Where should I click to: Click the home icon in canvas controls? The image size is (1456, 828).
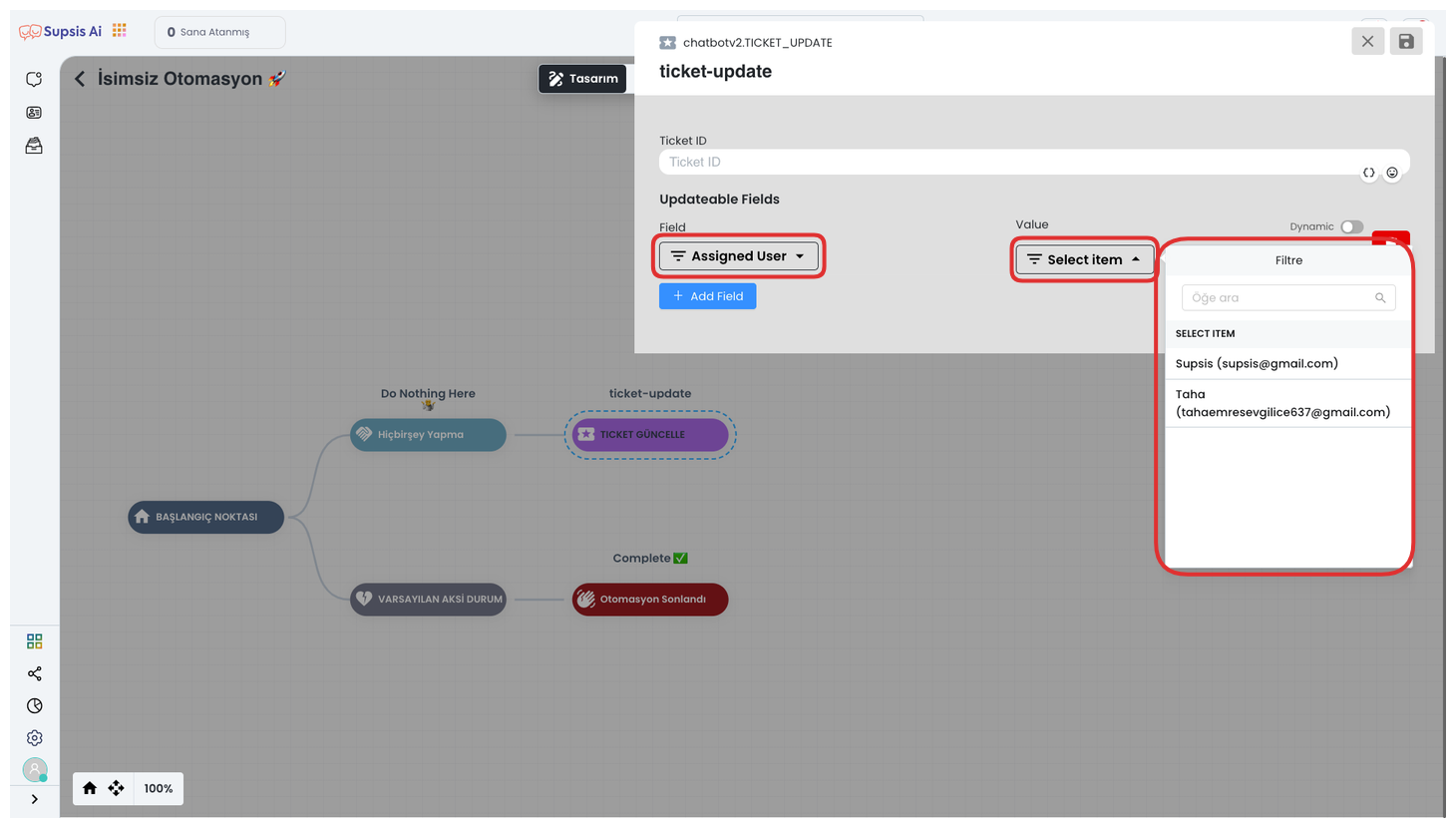tap(90, 788)
